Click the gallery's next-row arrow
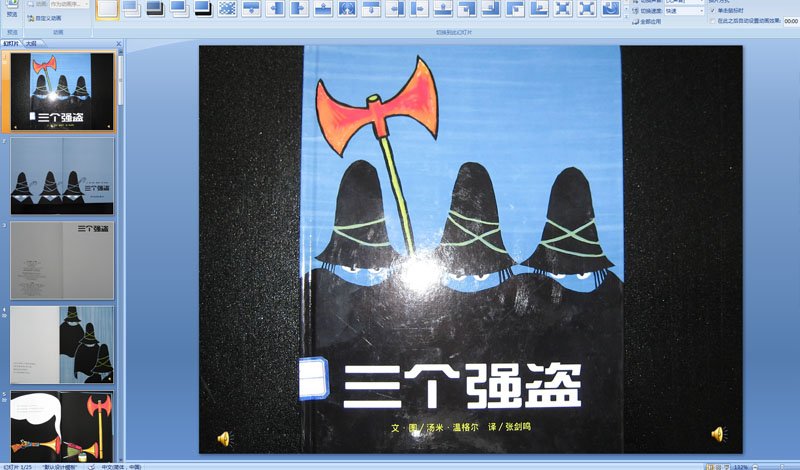The image size is (800, 470). click(627, 9)
